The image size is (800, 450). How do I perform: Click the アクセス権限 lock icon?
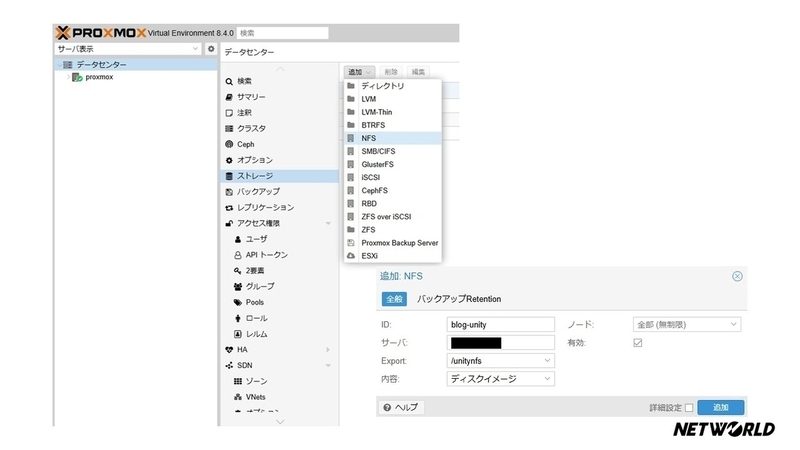click(x=229, y=223)
